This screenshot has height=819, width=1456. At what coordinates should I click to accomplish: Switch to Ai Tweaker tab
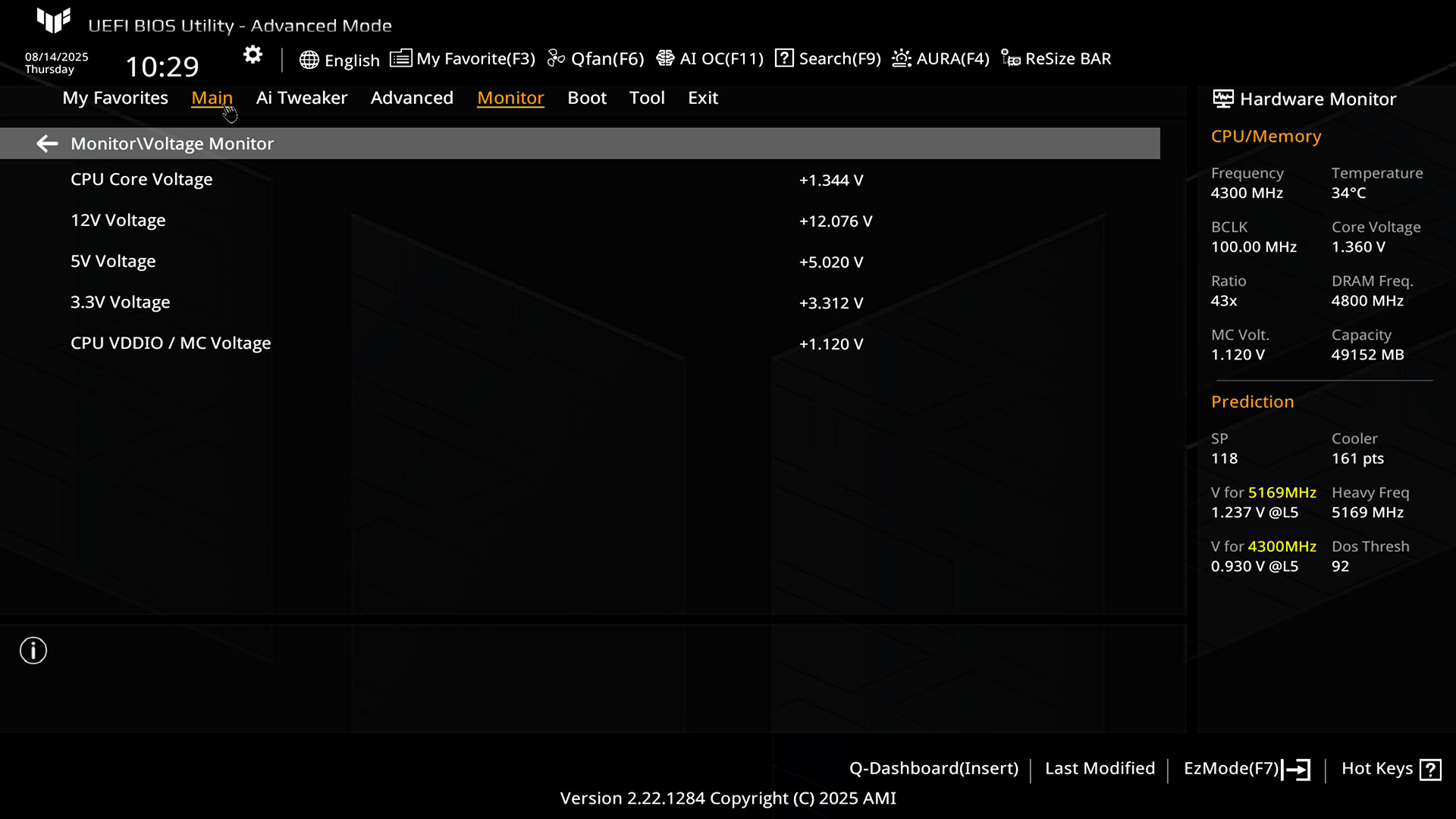coord(301,98)
